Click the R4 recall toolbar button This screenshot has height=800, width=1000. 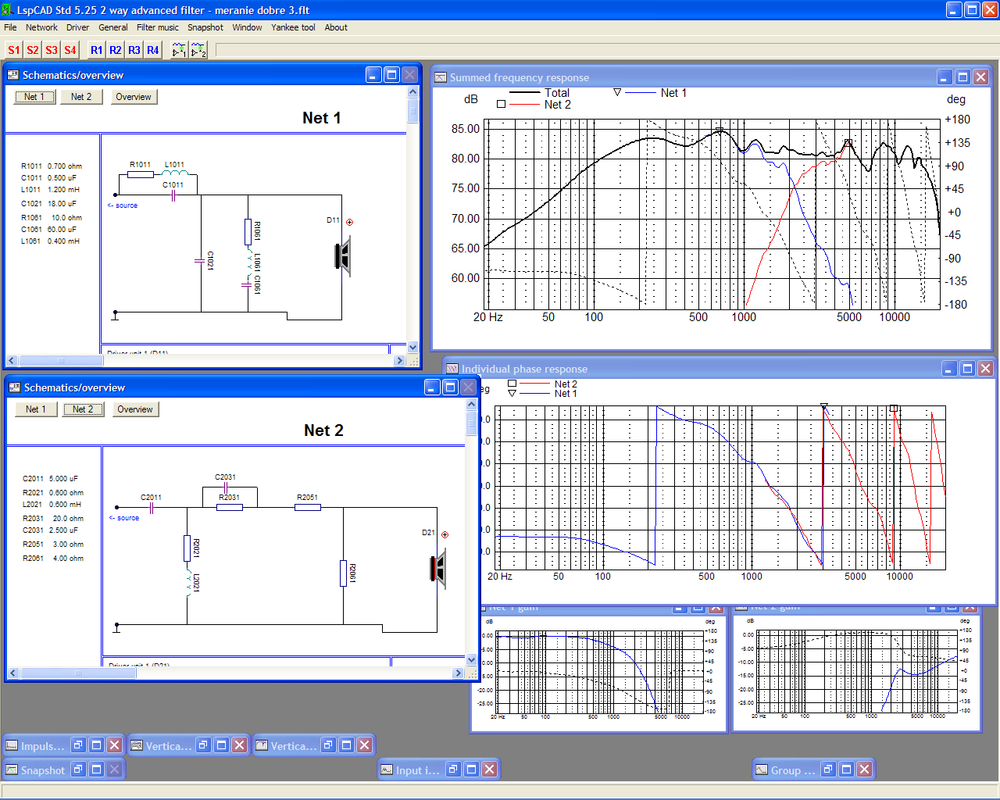[152, 50]
